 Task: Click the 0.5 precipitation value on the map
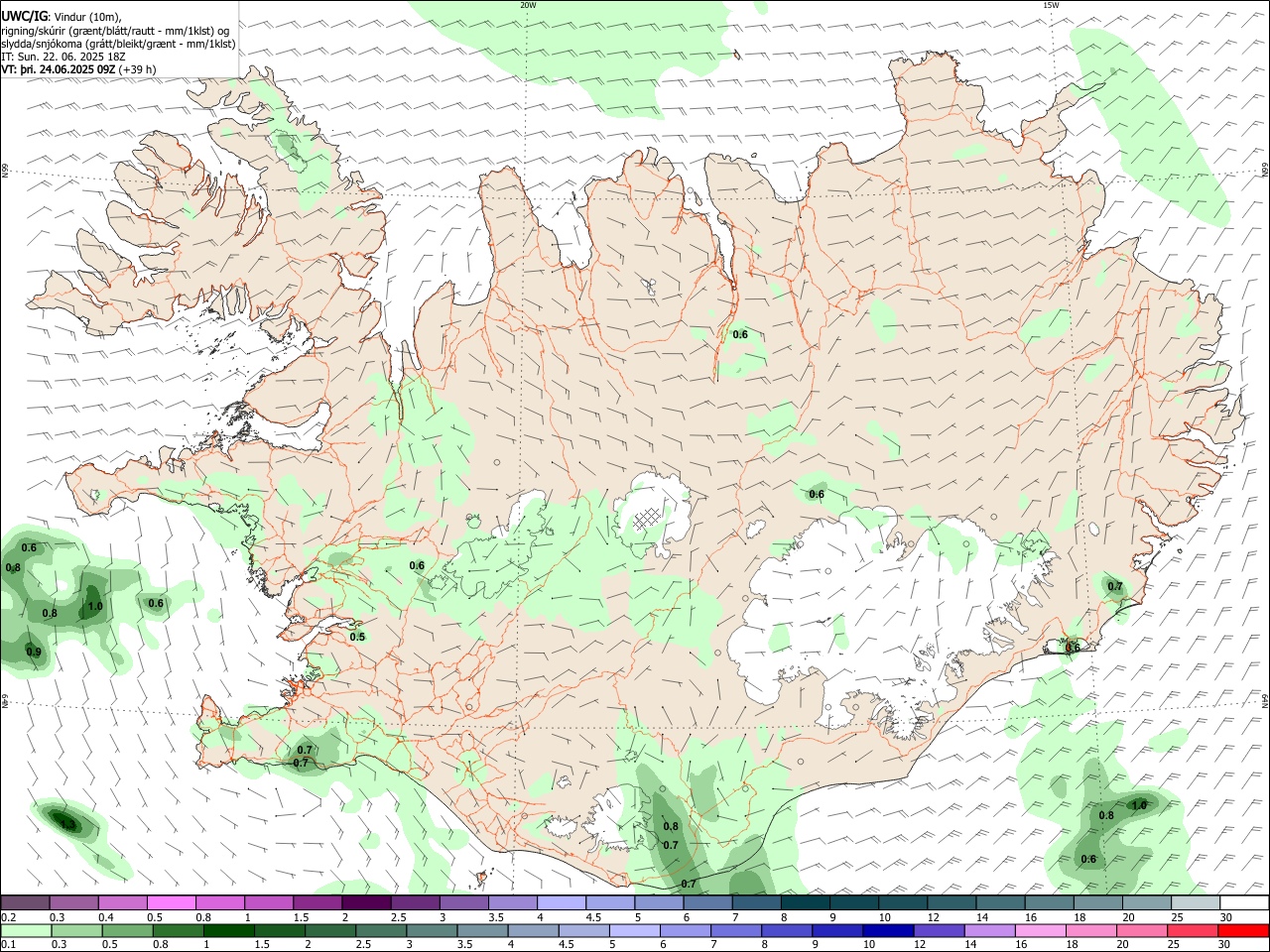click(357, 637)
